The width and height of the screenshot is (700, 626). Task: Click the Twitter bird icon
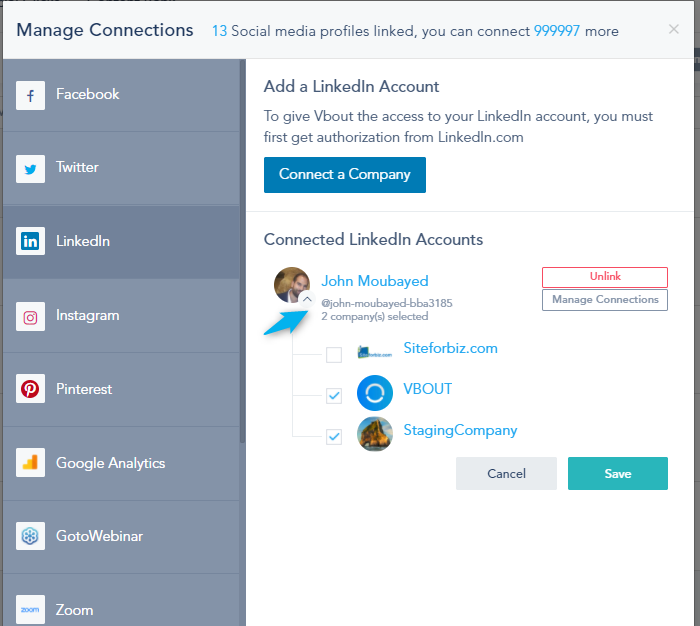click(x=30, y=169)
